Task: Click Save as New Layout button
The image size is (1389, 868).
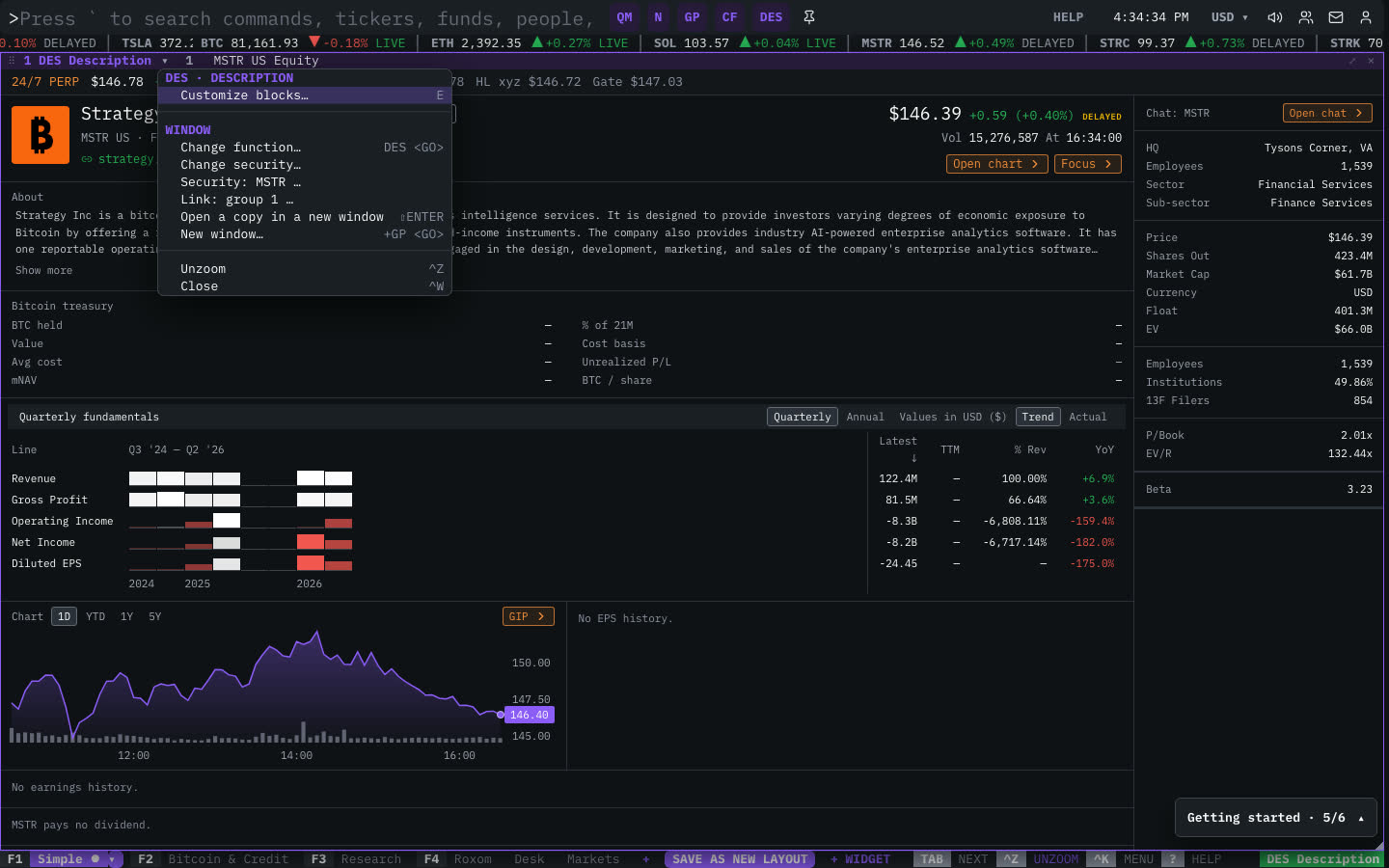Action: (x=740, y=859)
